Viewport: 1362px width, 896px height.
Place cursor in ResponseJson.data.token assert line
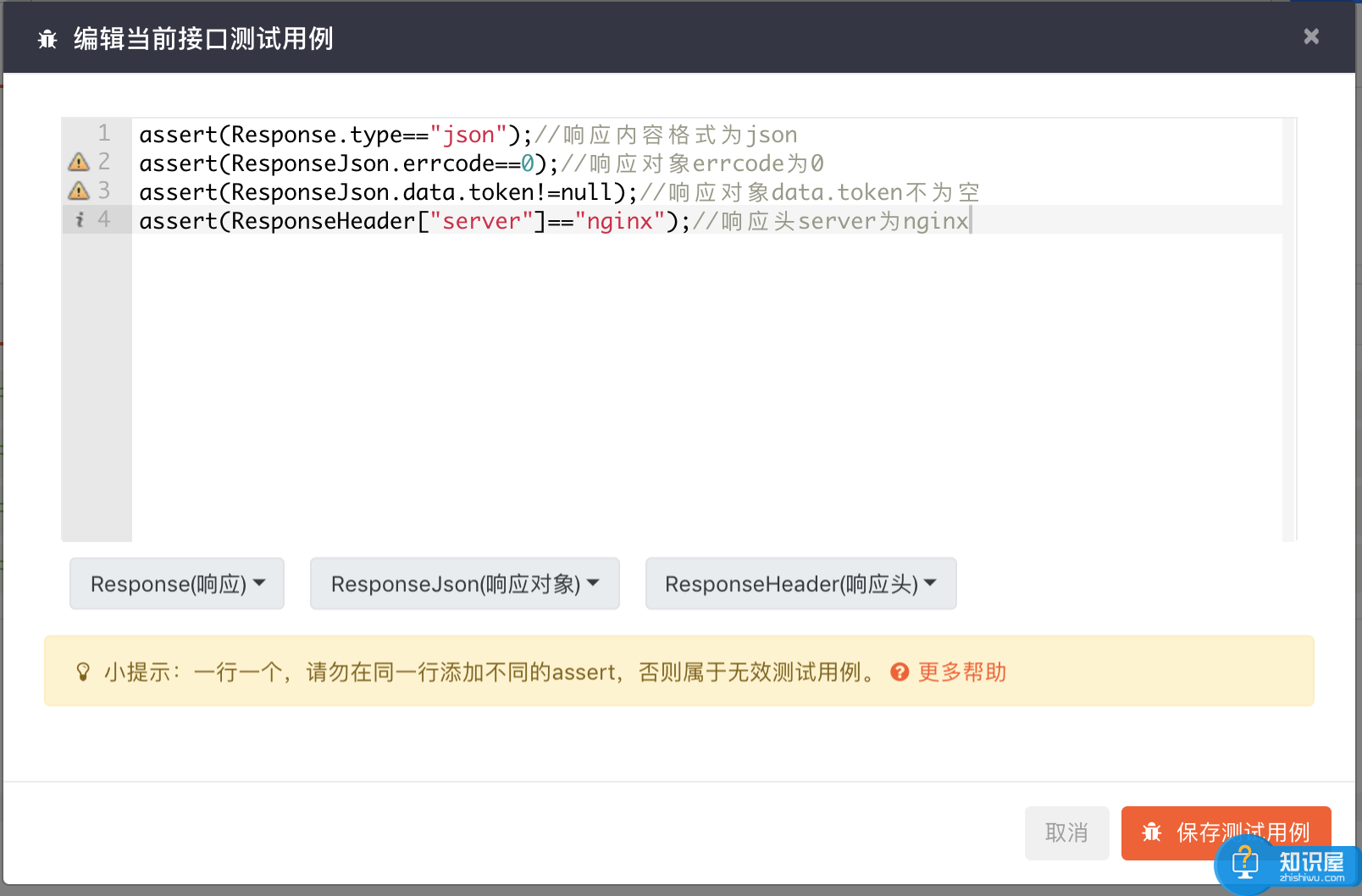[389, 192]
